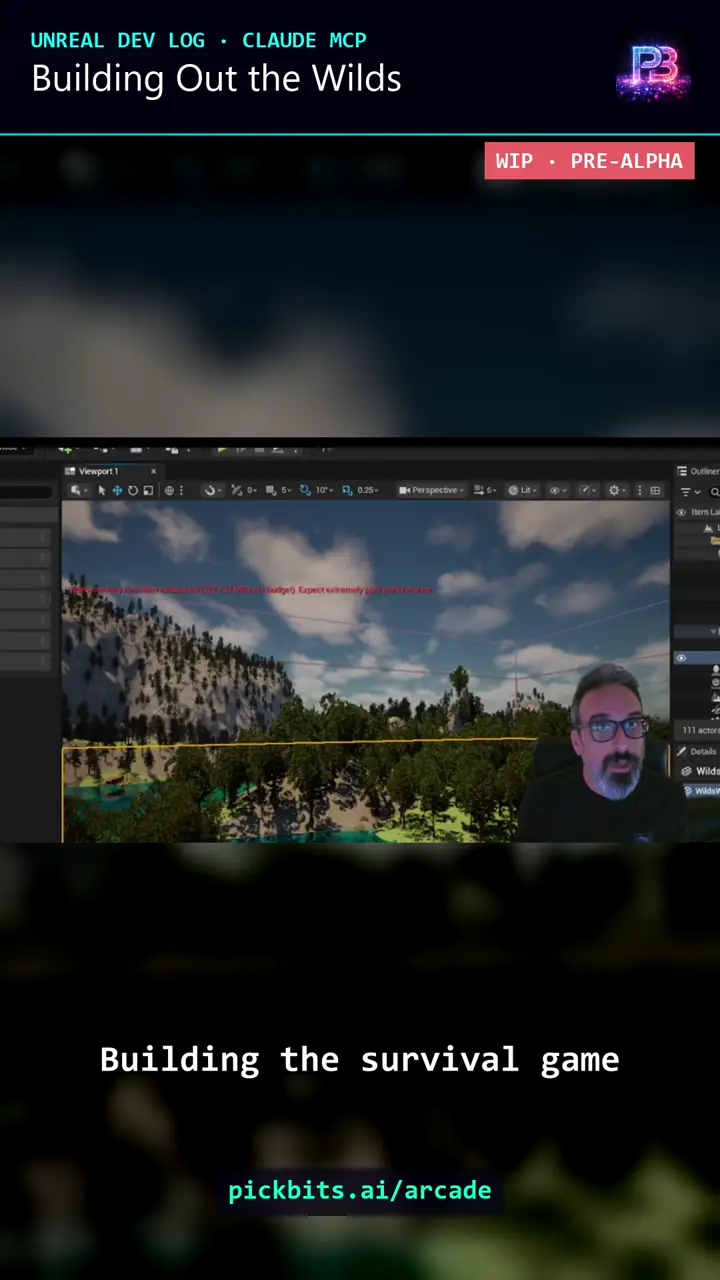Open viewport overflow three-dot menu near layout icon
The height and width of the screenshot is (1280, 720).
click(x=639, y=490)
